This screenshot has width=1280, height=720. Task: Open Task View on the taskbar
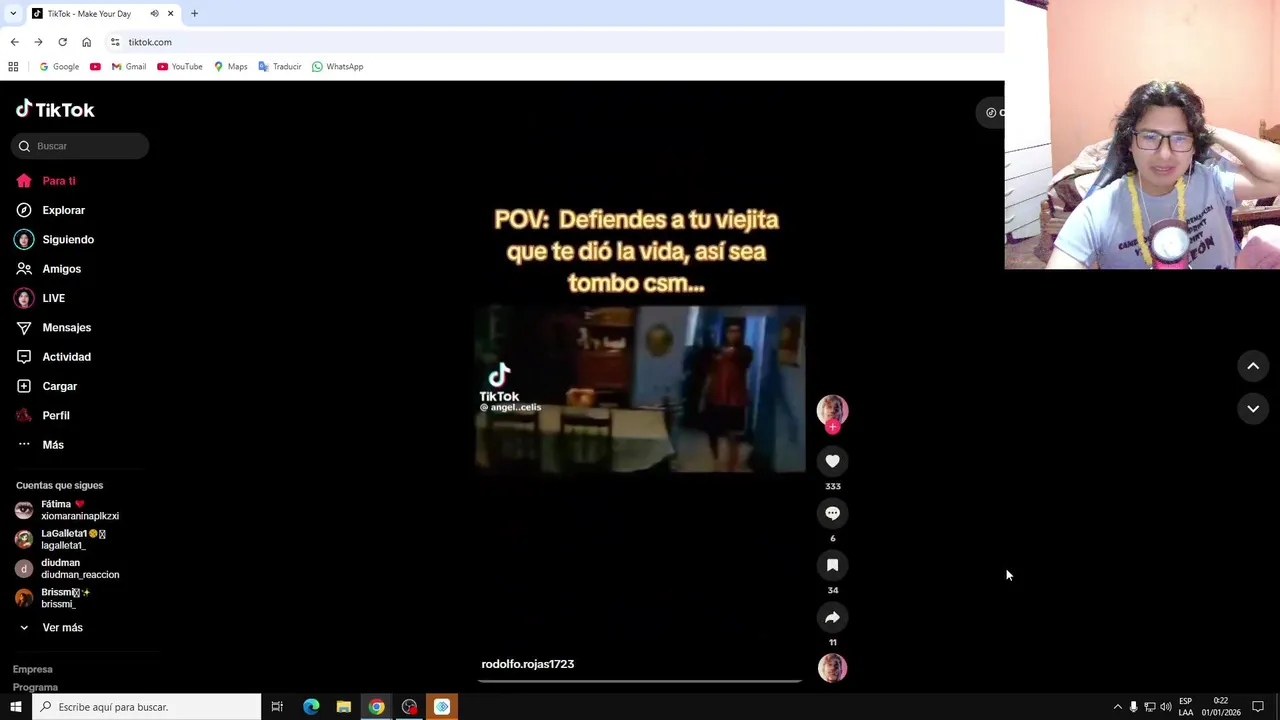pos(277,707)
